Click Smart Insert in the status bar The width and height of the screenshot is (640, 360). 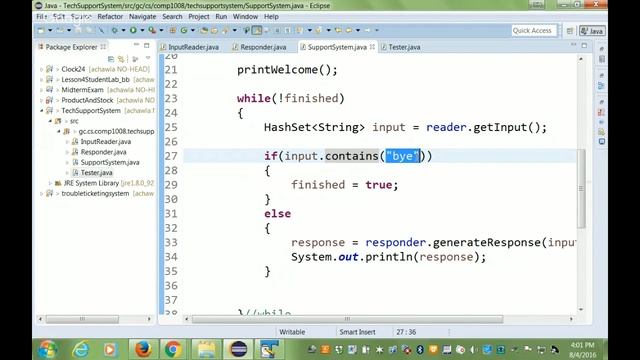pos(357,332)
